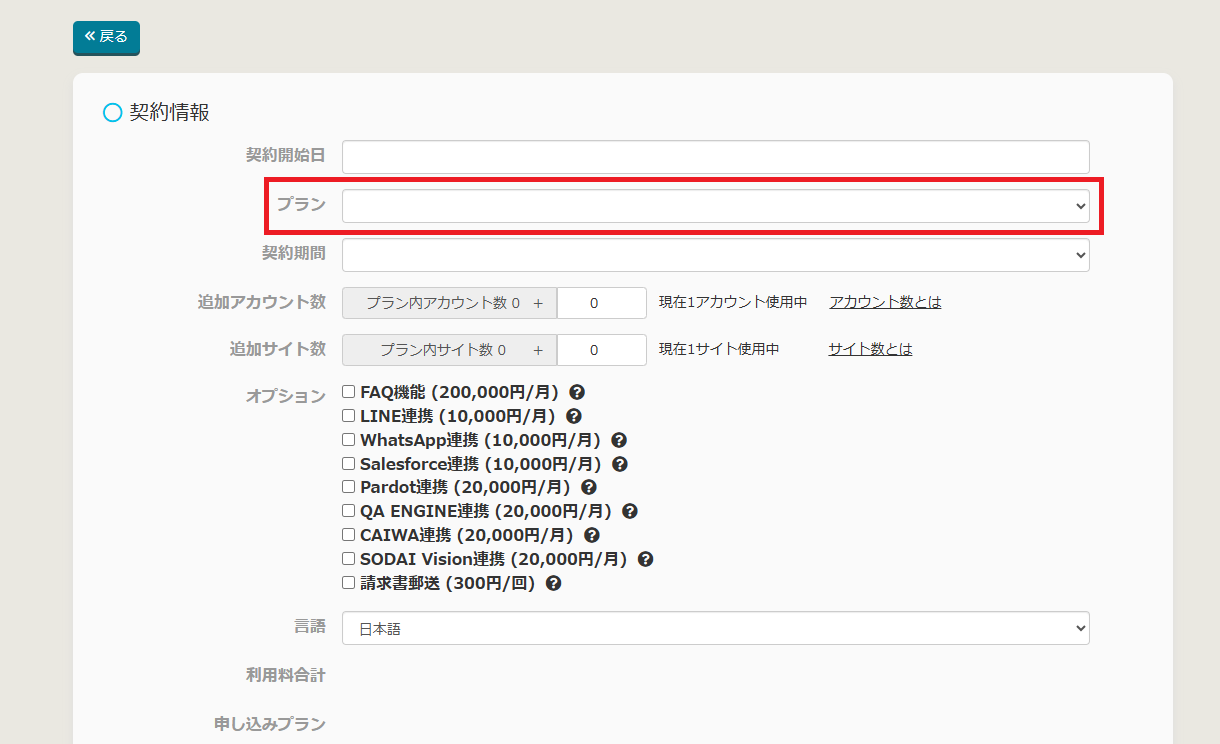Tick the 請求書郵送 checkbox

tap(349, 583)
